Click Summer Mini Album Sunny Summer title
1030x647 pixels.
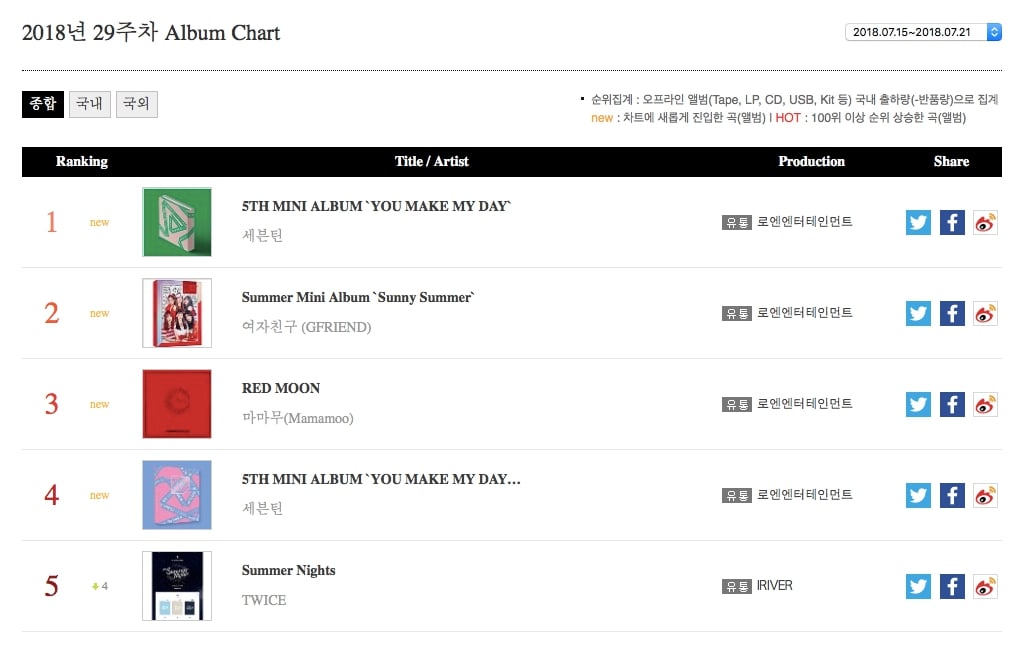coord(358,297)
